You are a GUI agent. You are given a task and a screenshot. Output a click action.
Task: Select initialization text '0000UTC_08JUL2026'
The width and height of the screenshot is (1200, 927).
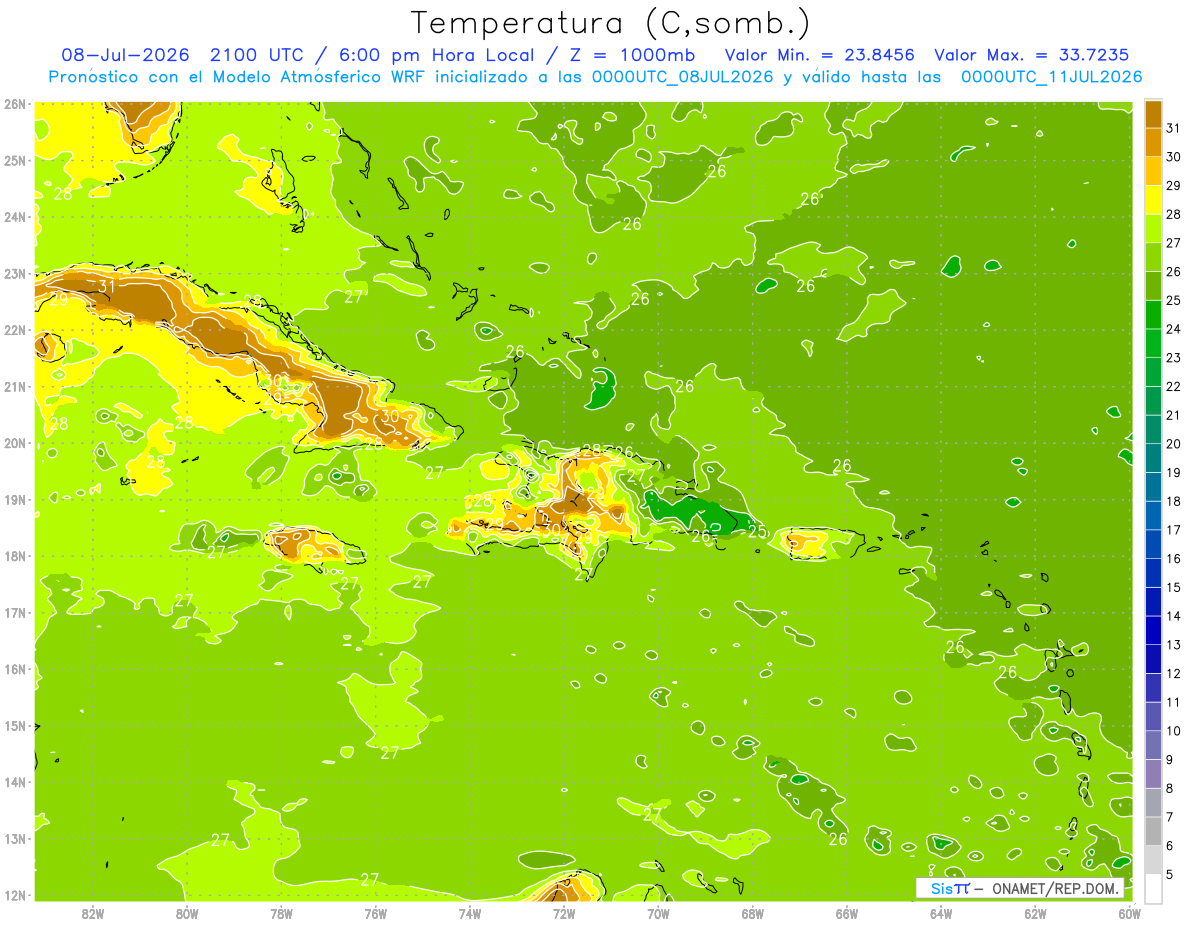(x=682, y=77)
